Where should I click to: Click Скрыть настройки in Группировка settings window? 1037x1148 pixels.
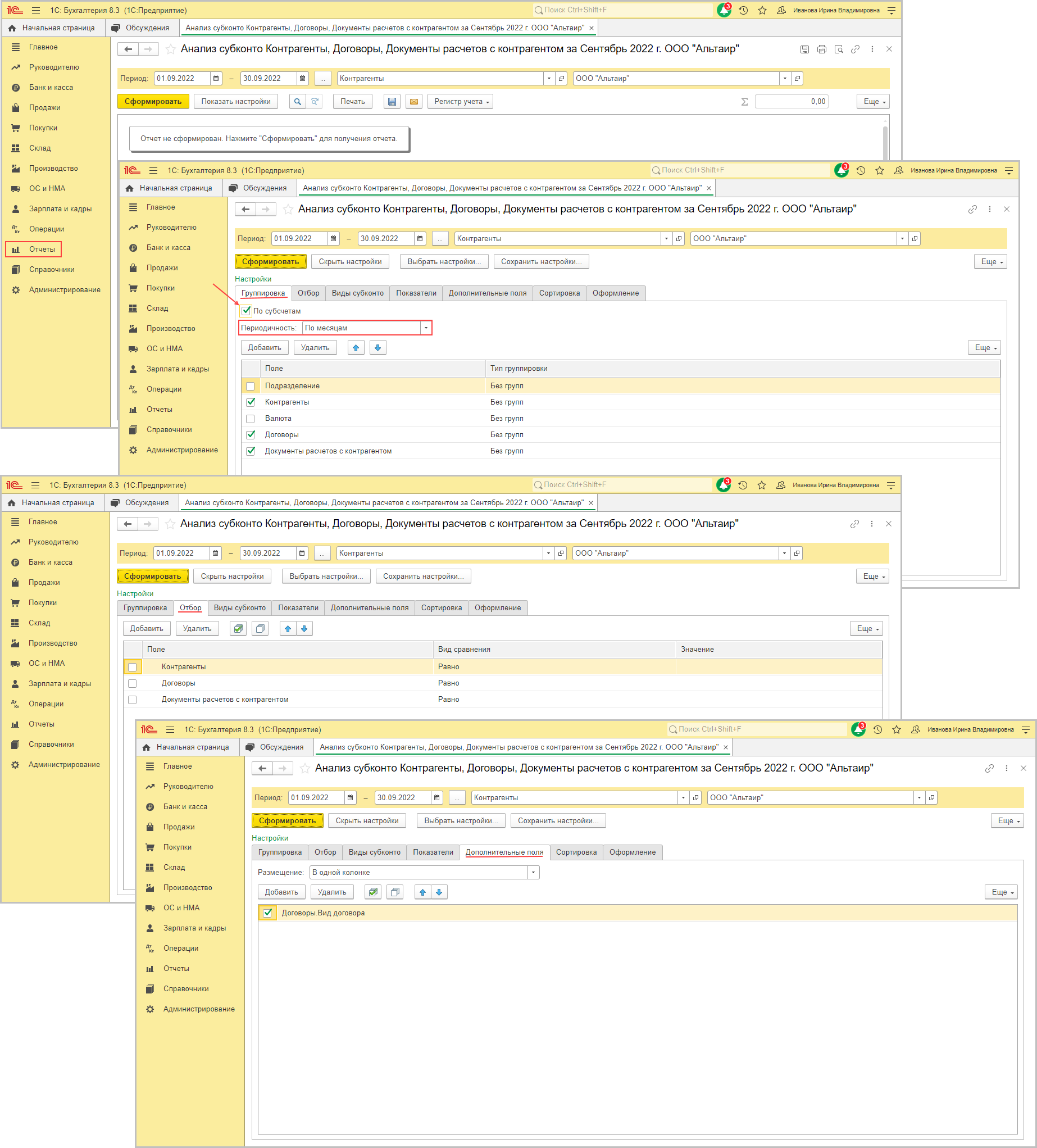[x=350, y=261]
